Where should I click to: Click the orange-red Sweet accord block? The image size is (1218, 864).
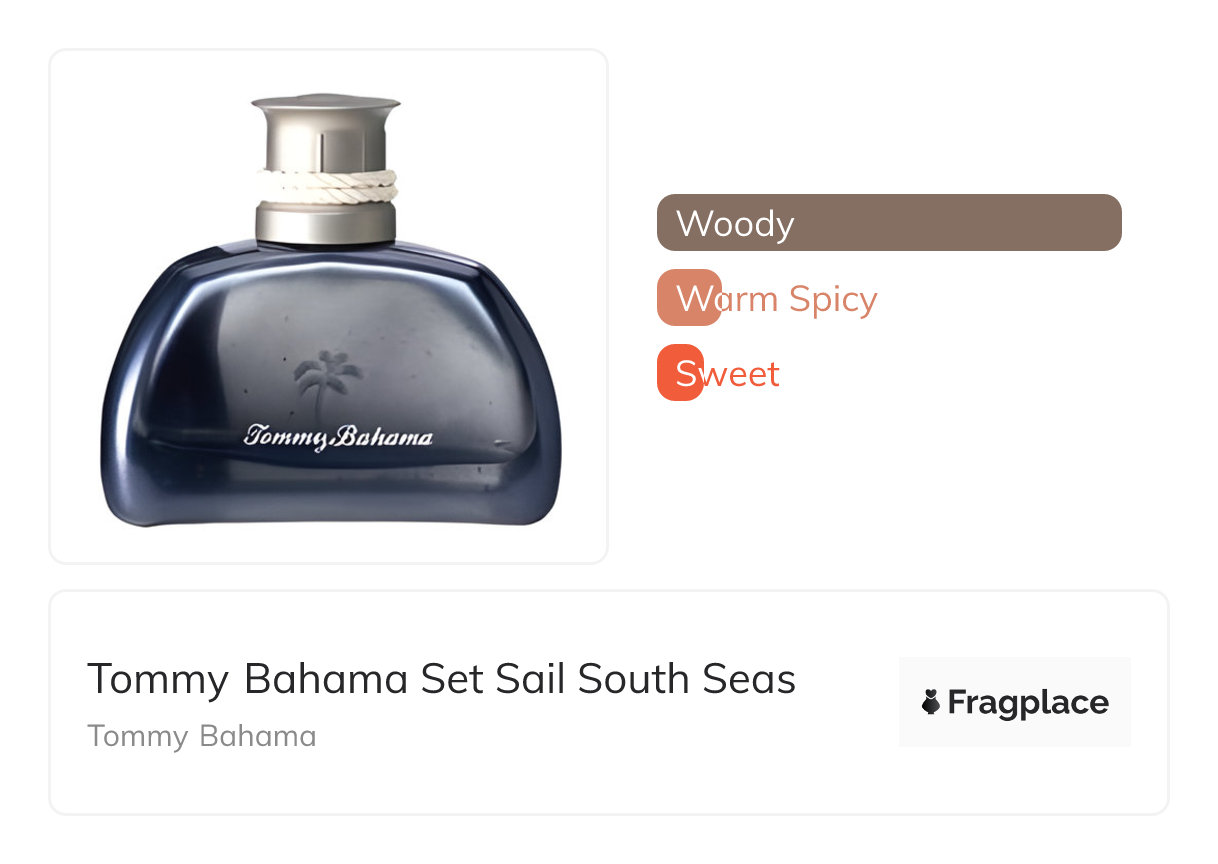coord(680,373)
